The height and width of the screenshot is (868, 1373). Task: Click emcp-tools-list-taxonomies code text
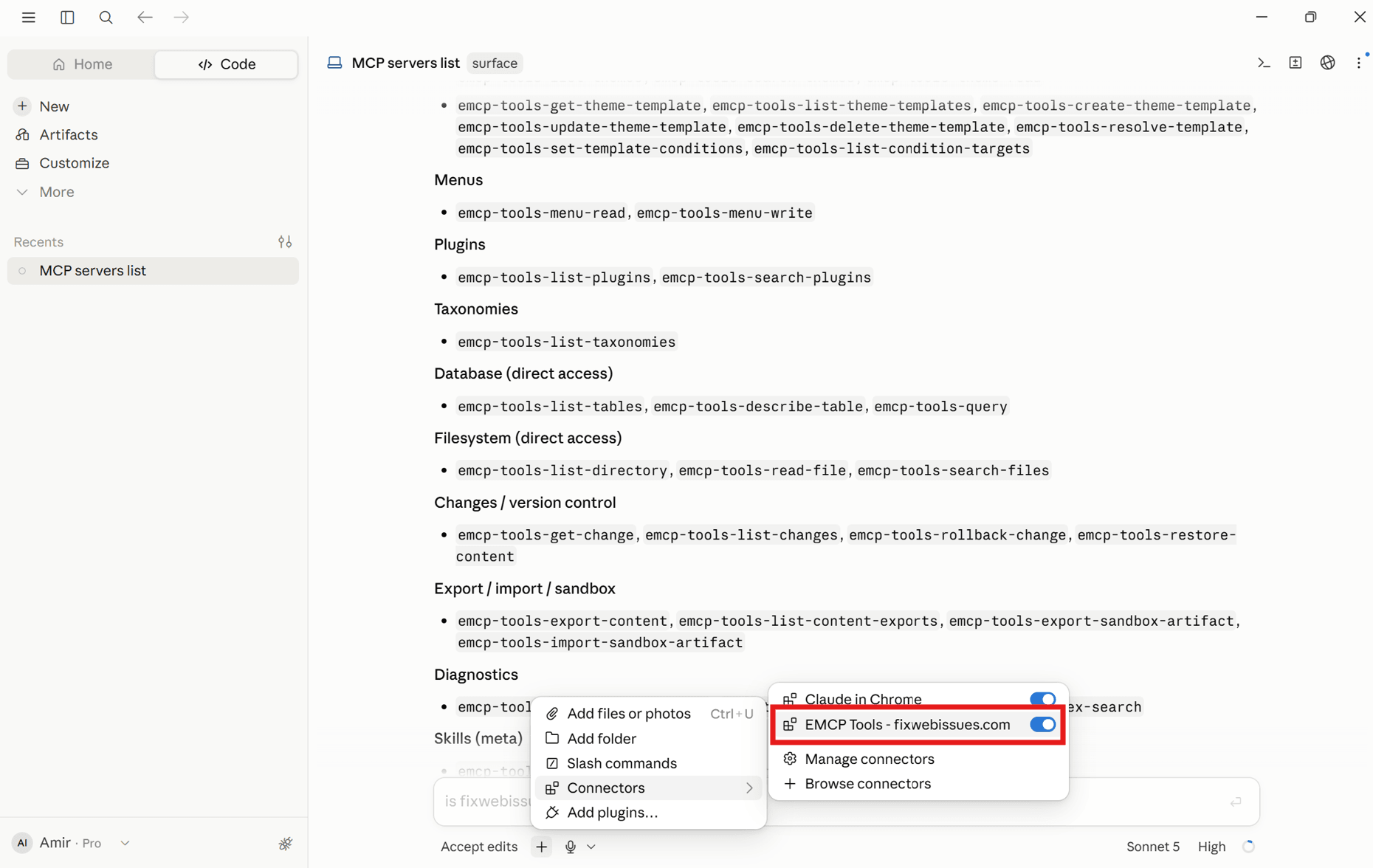pos(566,342)
